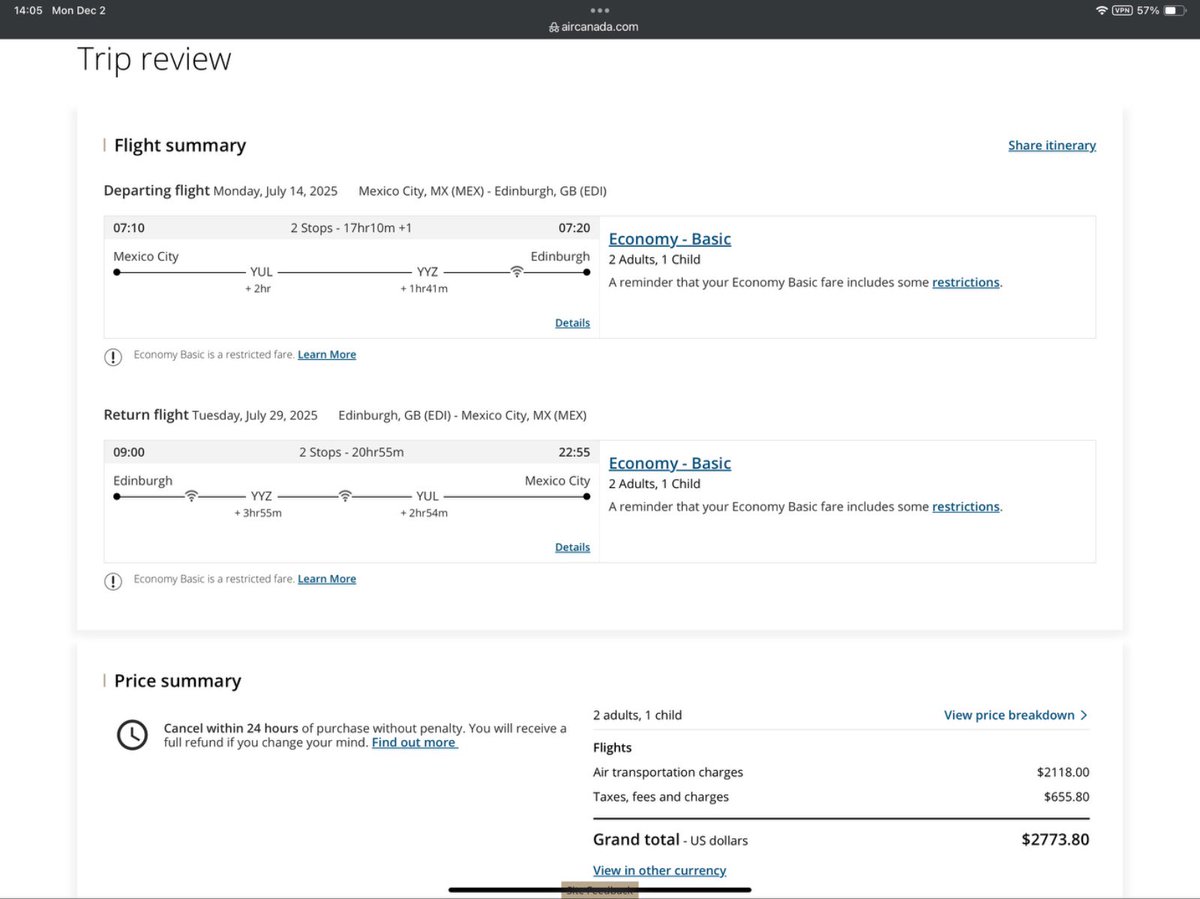Screen dimensions: 1200x899
Task: Open departing Economy - Basic fare link
Action: click(x=670, y=239)
